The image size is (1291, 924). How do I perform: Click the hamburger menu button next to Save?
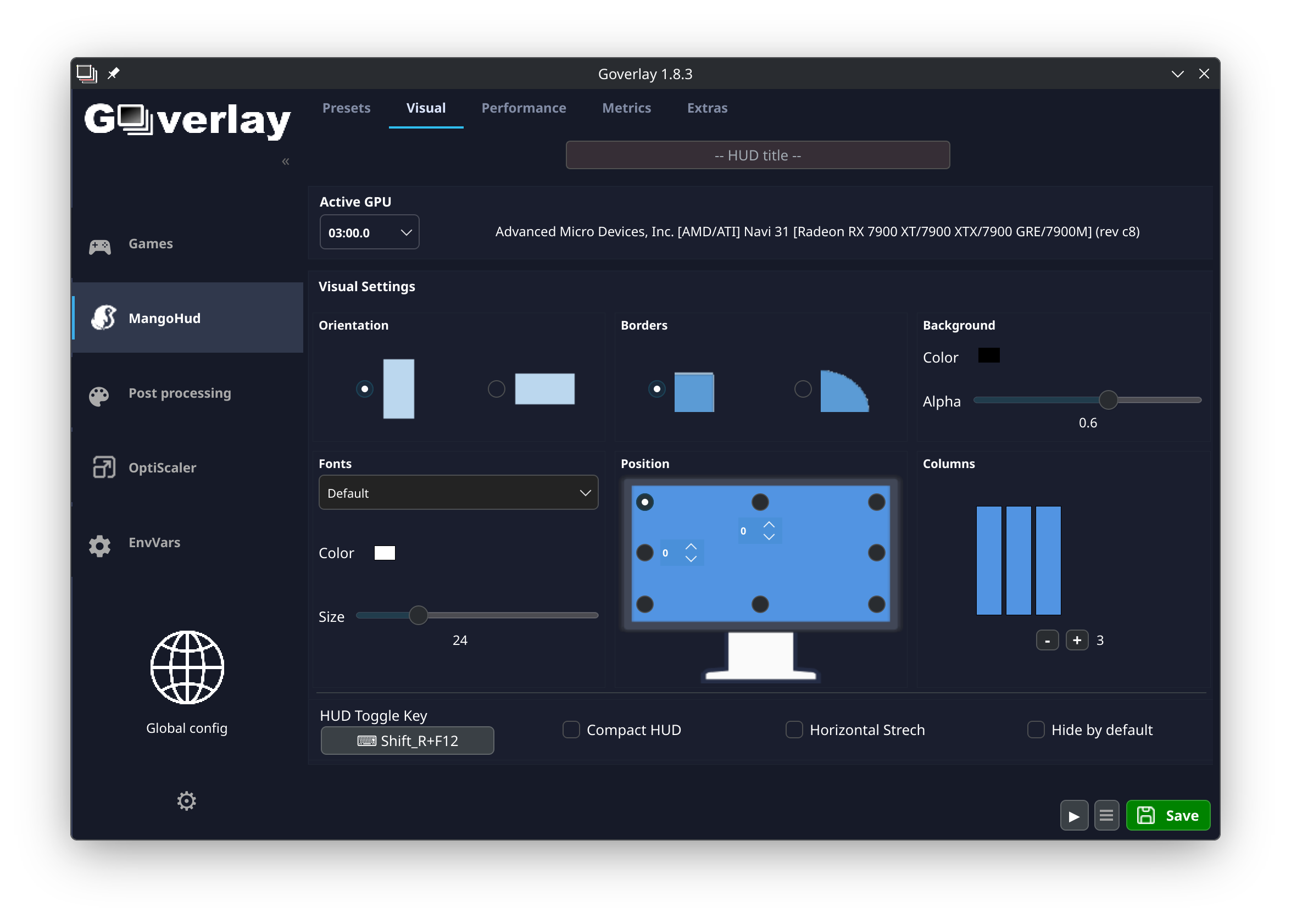1106,815
